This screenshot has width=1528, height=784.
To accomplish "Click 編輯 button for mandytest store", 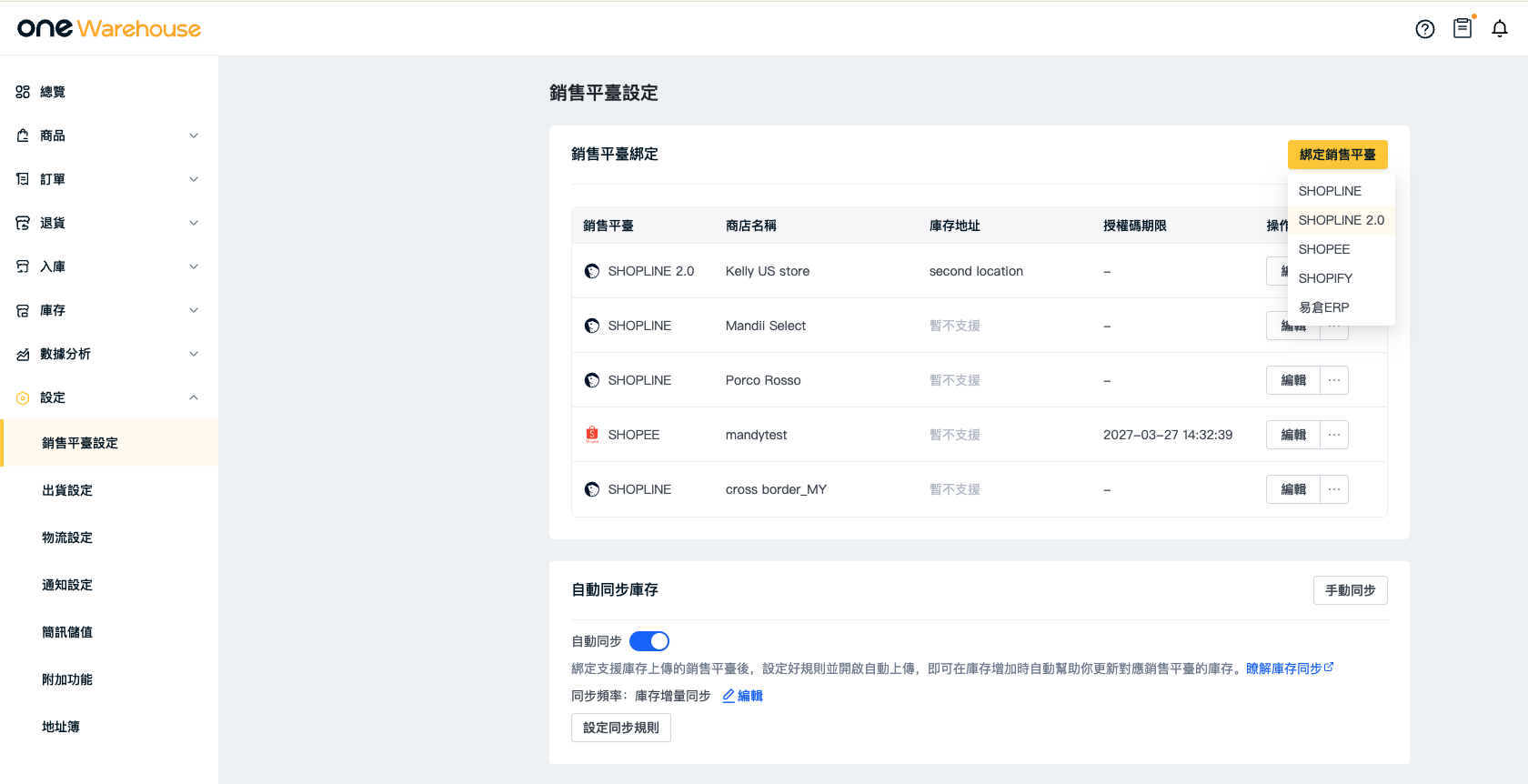I will [x=1293, y=435].
